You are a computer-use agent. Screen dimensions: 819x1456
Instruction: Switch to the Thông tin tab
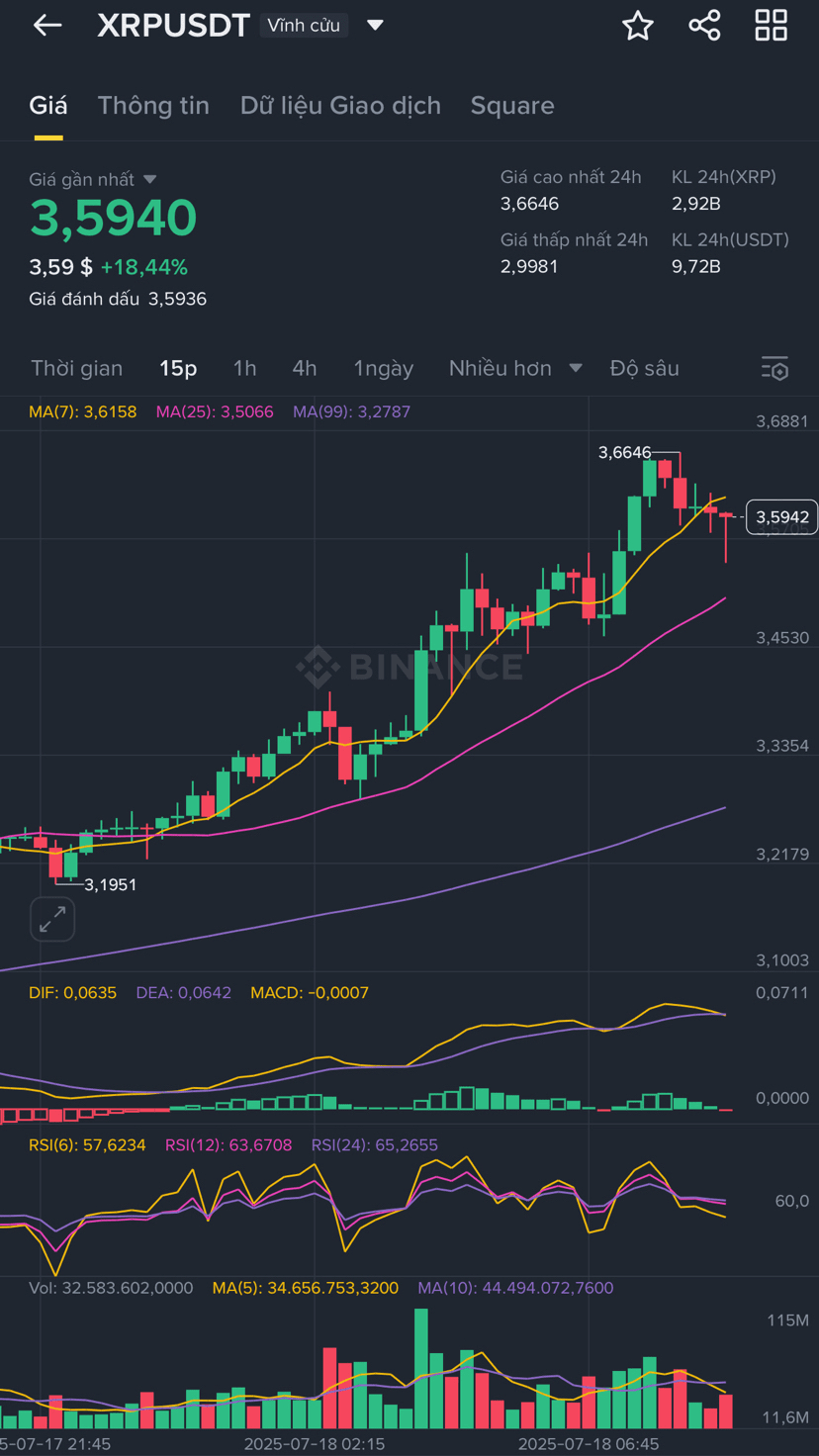click(x=153, y=106)
